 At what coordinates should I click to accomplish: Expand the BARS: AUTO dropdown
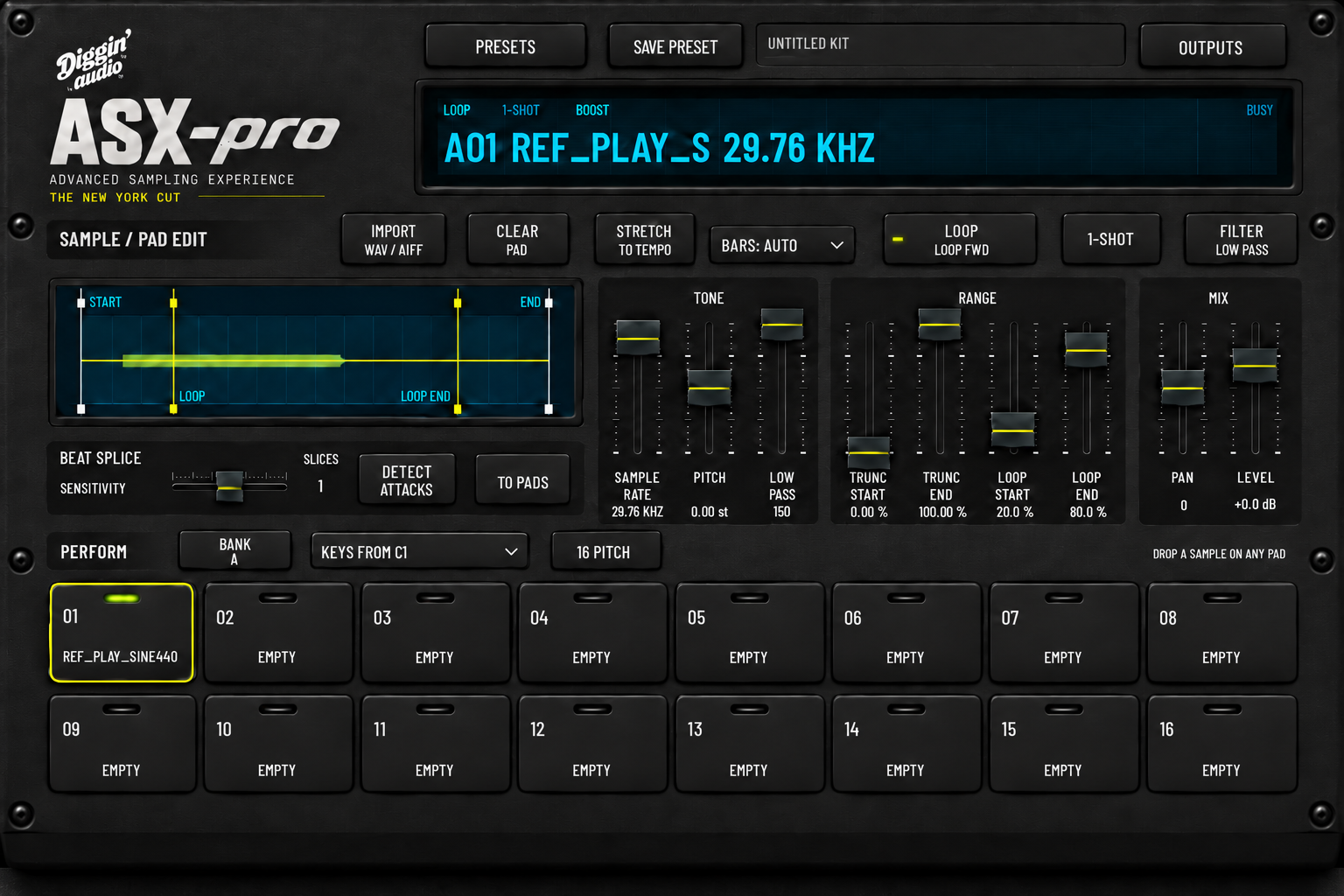pyautogui.click(x=782, y=246)
